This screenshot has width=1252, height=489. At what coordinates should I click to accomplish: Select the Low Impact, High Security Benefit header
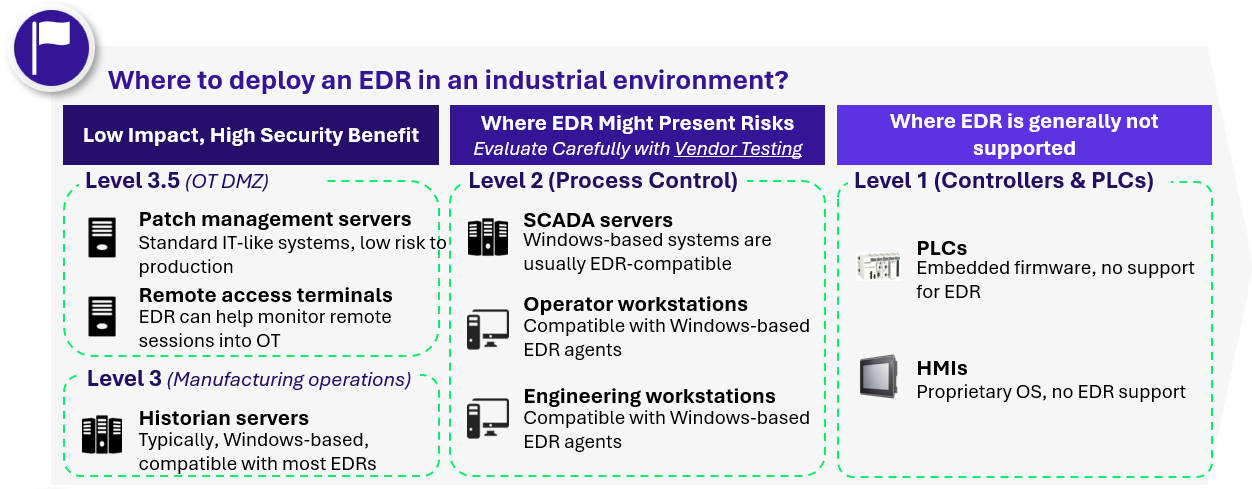point(251,135)
